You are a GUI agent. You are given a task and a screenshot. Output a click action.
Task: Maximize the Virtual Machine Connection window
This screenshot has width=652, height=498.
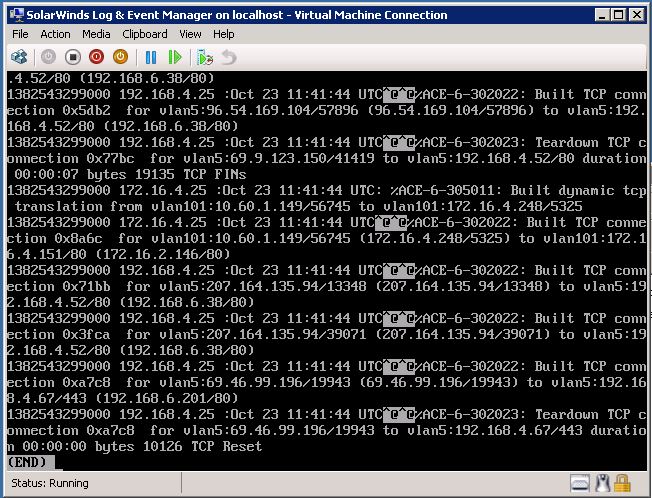pos(618,15)
